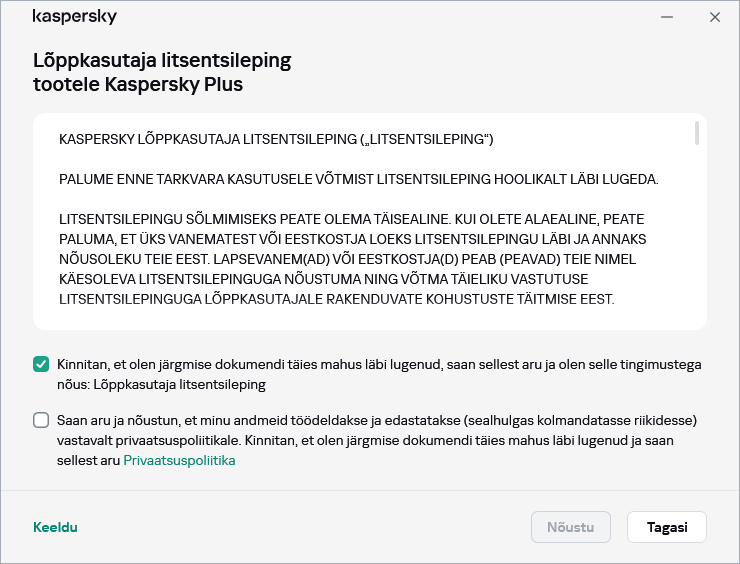740x564 pixels.
Task: Click the Kaspersky logo in title bar
Action: 74,17
